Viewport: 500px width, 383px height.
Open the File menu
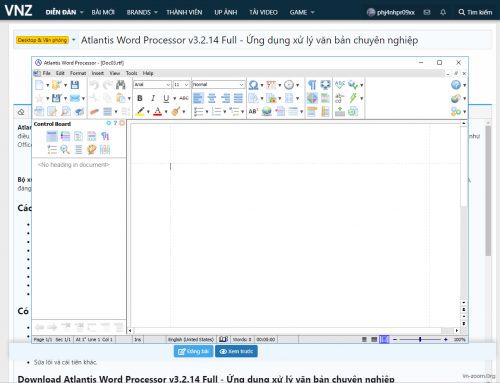(x=46, y=73)
